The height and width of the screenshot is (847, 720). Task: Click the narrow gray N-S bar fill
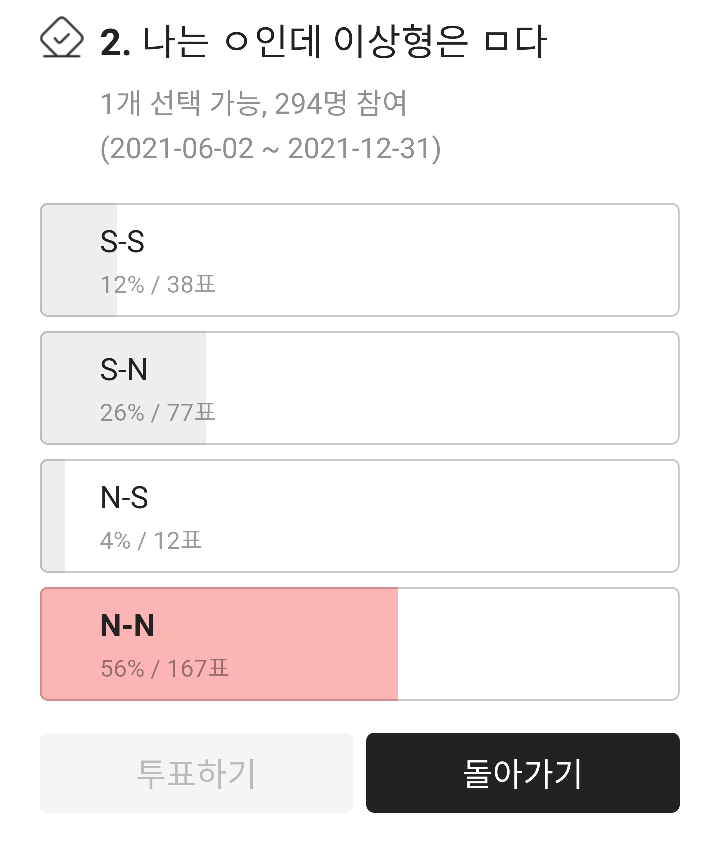(54, 515)
